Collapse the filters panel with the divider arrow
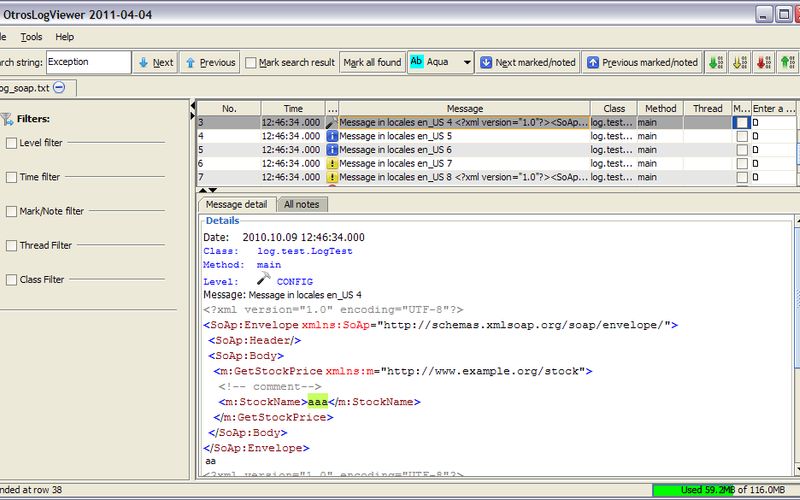This screenshot has height=500, width=800. click(x=192, y=105)
